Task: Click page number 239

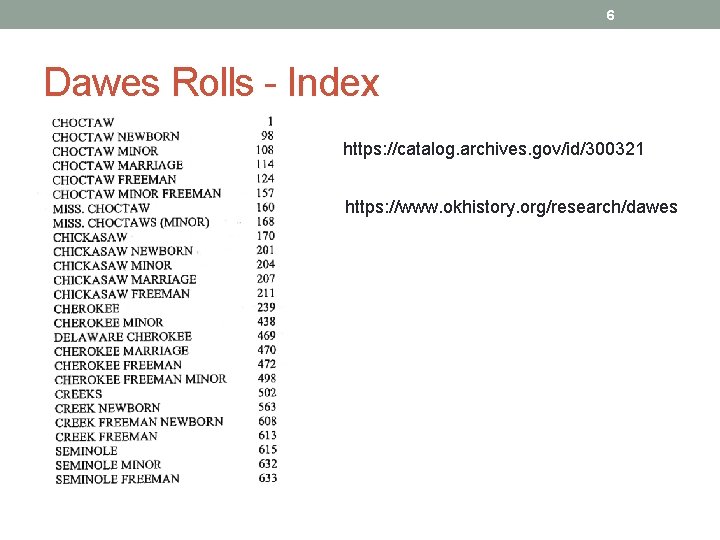Action: (x=266, y=307)
